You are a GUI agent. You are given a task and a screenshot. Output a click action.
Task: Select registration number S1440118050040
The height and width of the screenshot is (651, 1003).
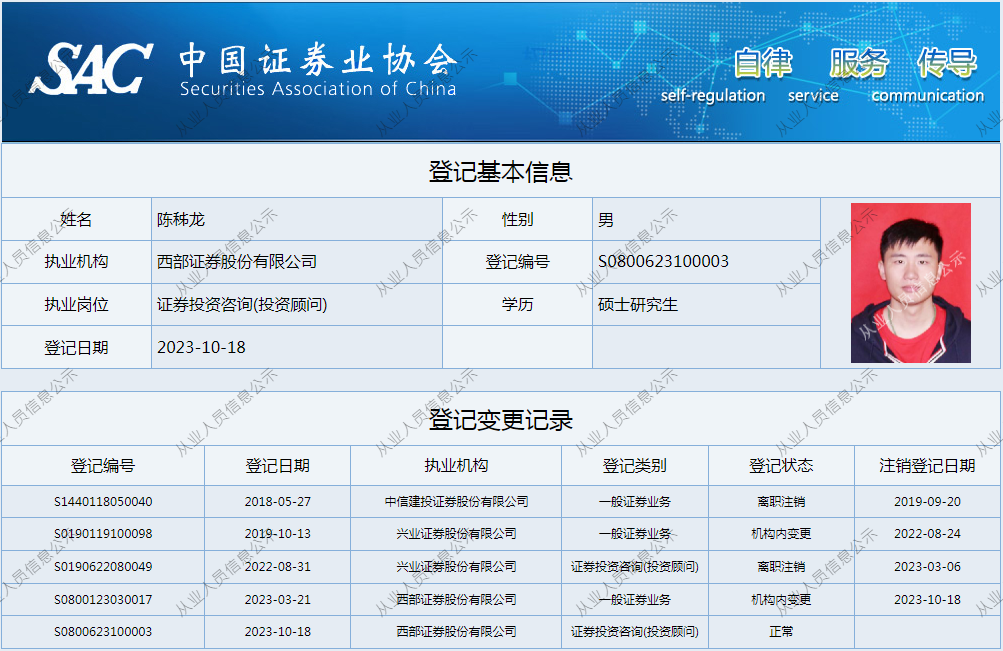[103, 502]
